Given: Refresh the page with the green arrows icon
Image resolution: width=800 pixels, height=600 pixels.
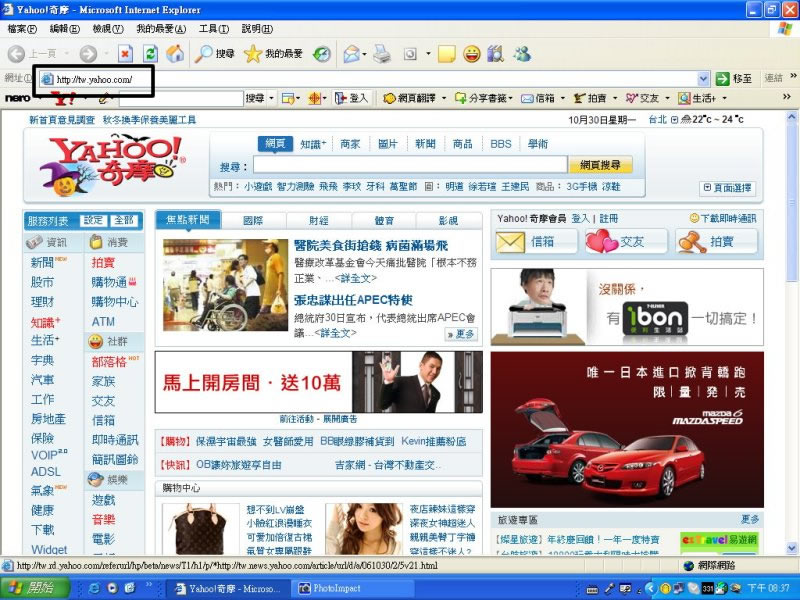Looking at the screenshot, I should pos(151,54).
